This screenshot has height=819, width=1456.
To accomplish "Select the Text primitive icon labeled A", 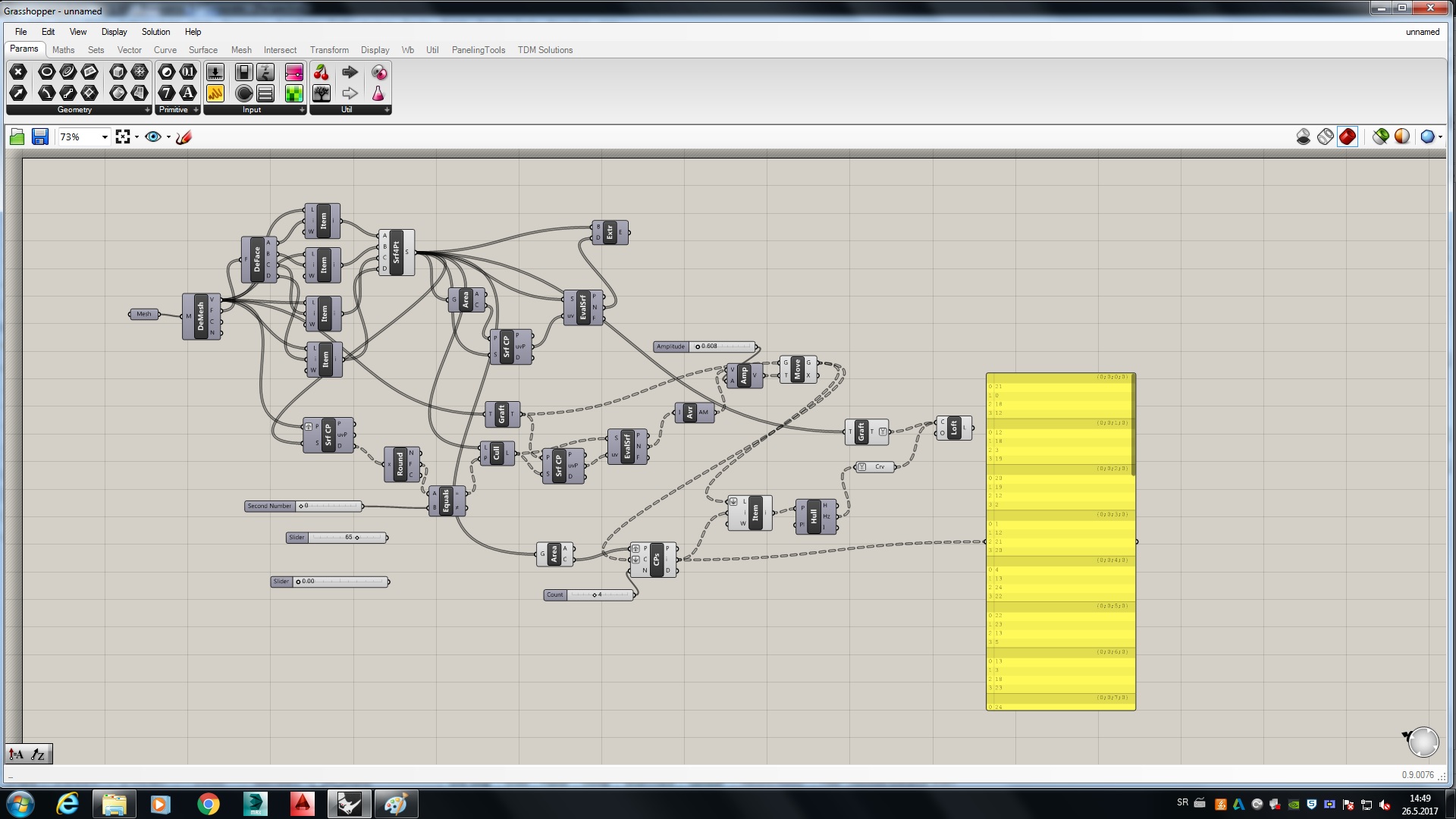I will coord(188,93).
